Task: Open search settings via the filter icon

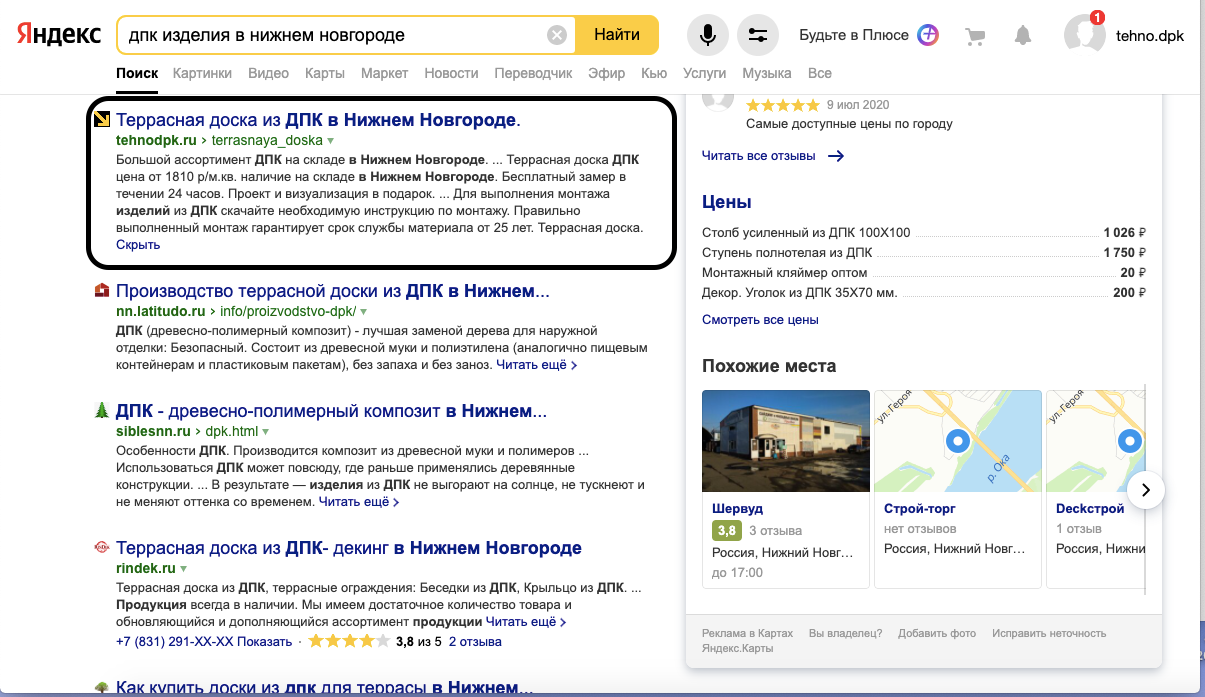Action: point(758,34)
